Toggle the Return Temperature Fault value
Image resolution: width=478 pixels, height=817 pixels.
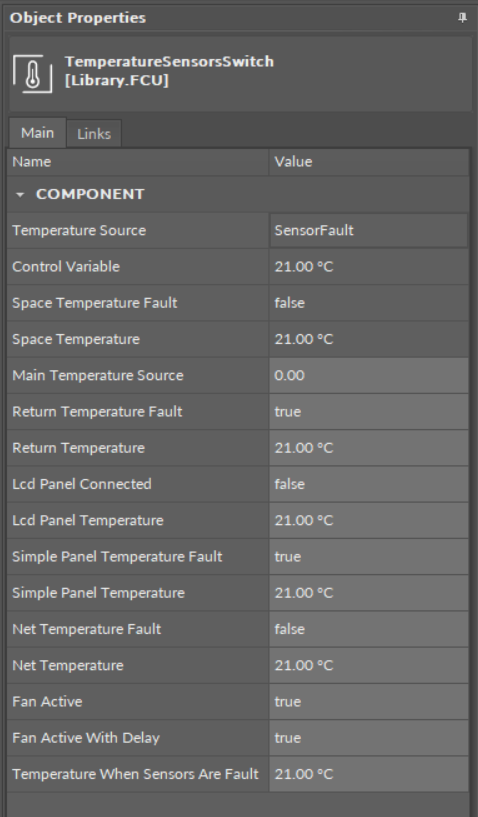click(369, 412)
